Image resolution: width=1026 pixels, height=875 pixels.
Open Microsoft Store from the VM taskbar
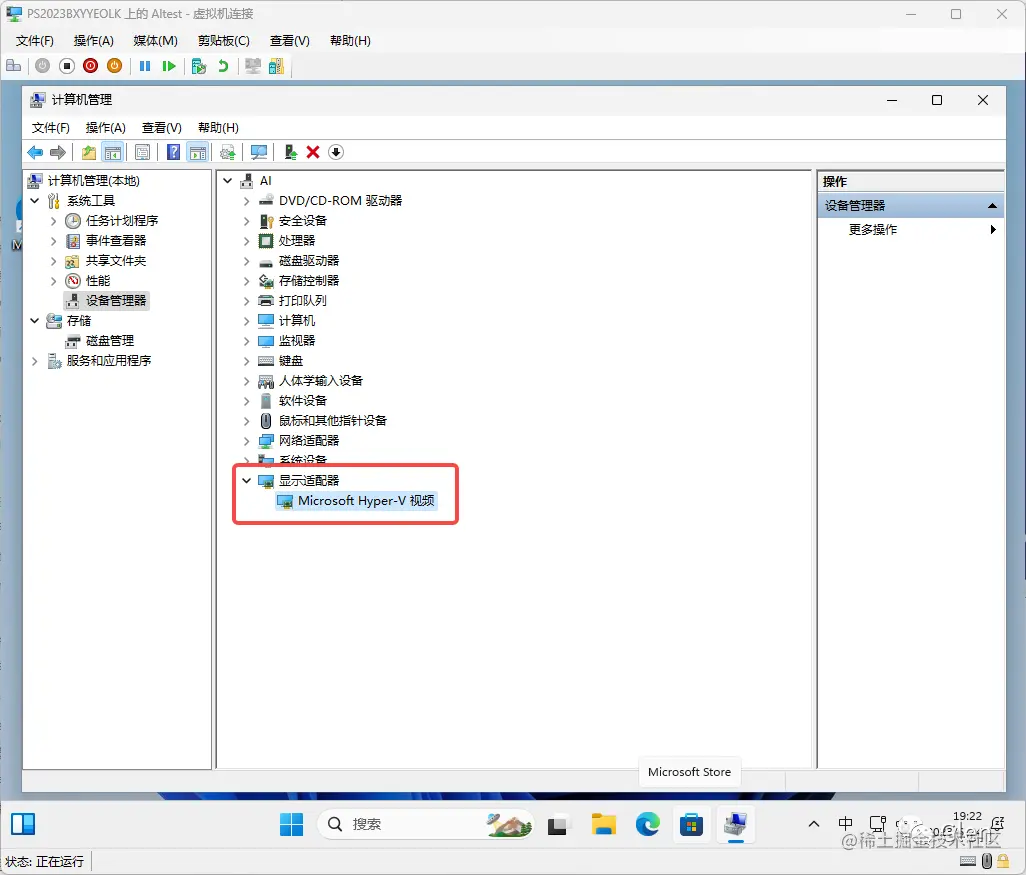[691, 825]
